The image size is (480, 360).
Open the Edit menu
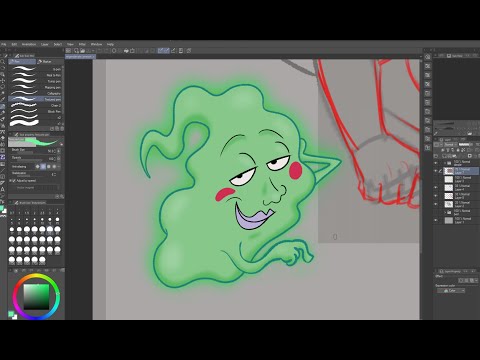[14, 44]
